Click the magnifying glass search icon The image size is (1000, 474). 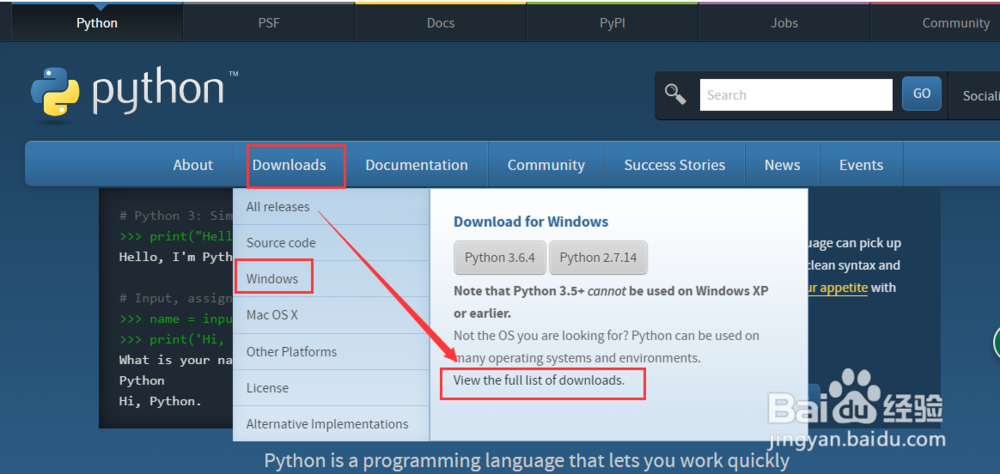[676, 95]
